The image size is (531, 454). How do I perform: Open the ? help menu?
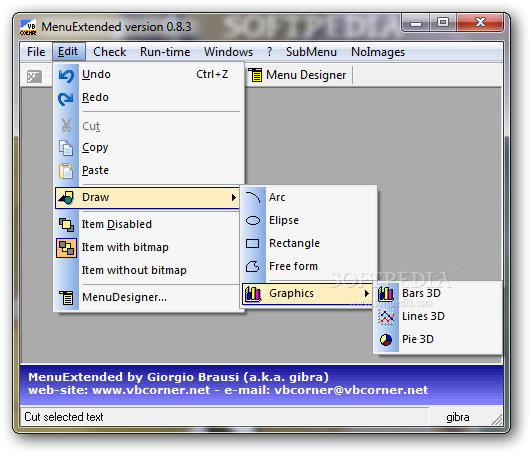coord(270,52)
